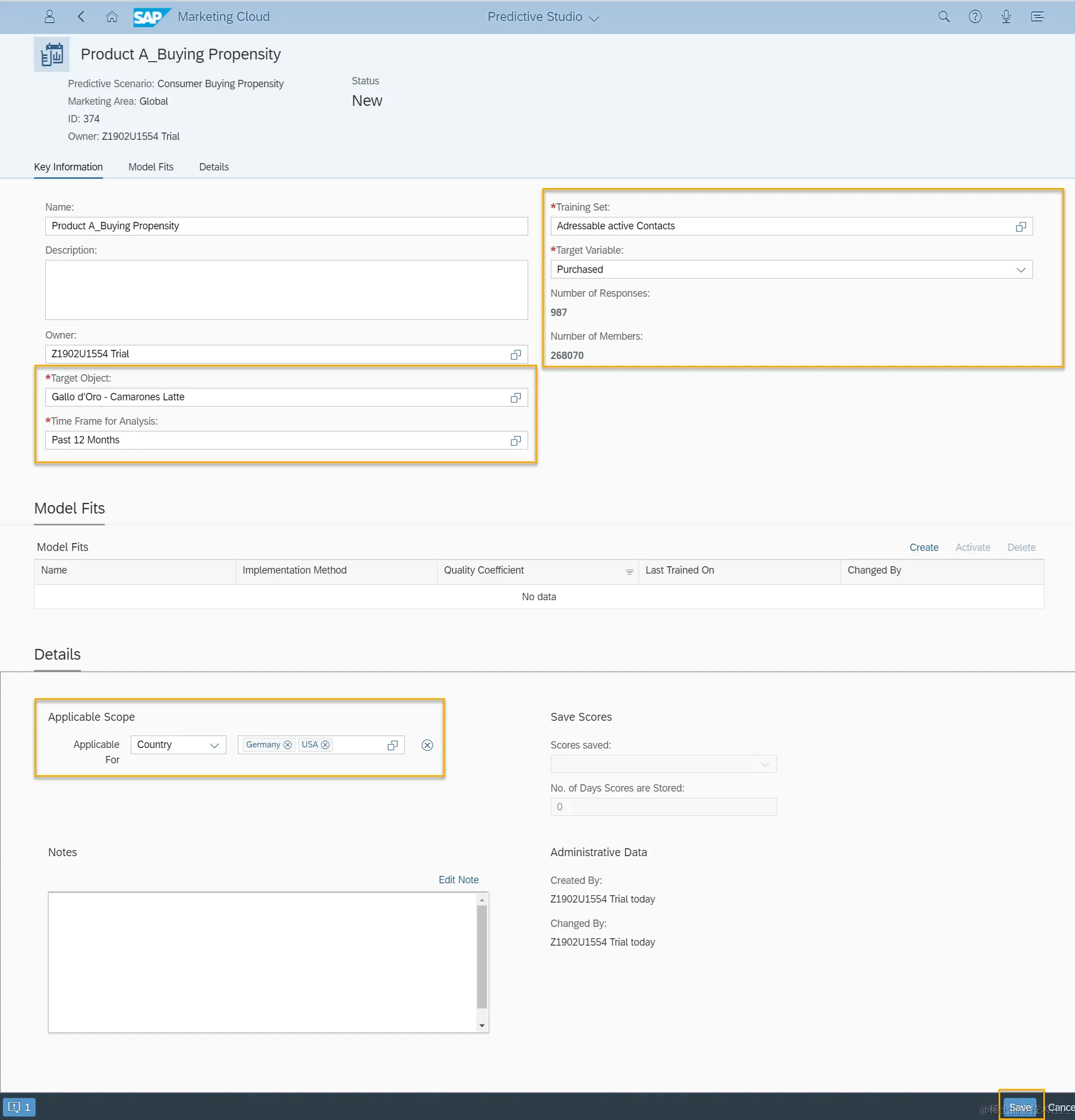Click the SAP logo
The width and height of the screenshot is (1075, 1120).
coord(151,17)
